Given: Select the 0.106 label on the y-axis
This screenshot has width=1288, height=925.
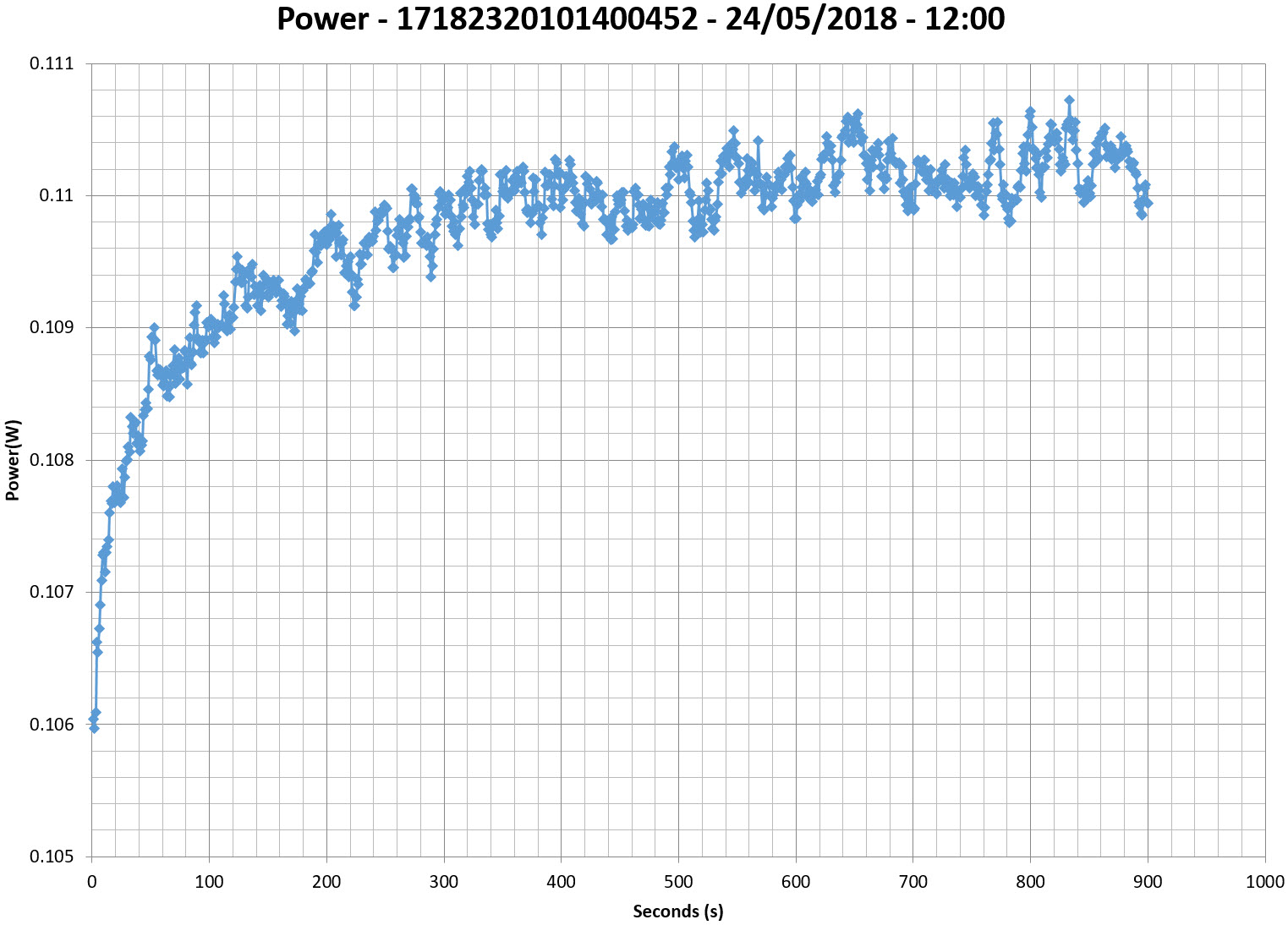Looking at the screenshot, I should [x=52, y=725].
